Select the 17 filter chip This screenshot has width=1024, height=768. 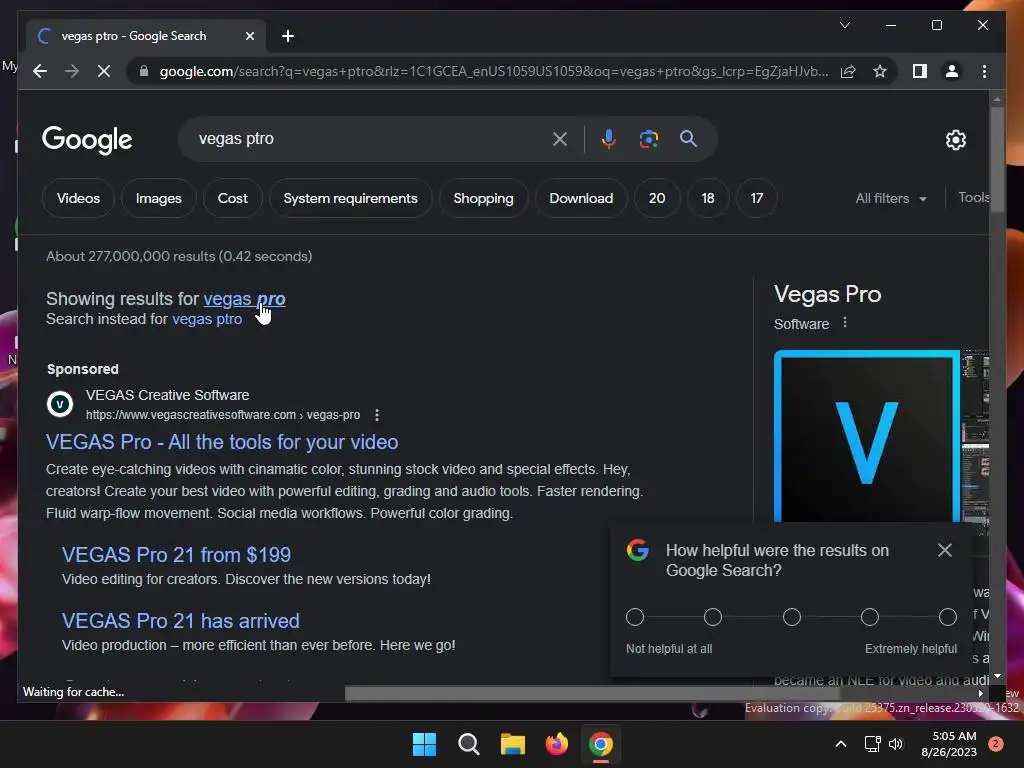(757, 199)
